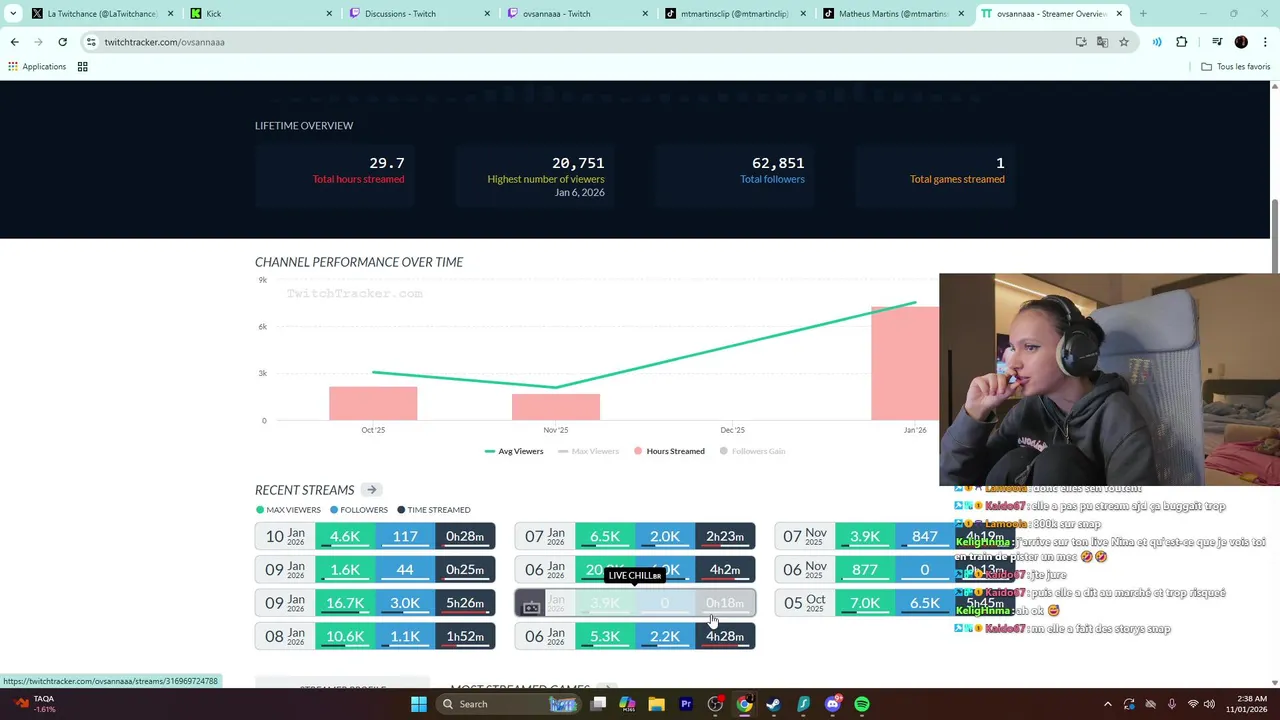This screenshot has height=720, width=1280.
Task: Toggle the Hours Streamed chart series
Action: pyautogui.click(x=669, y=451)
